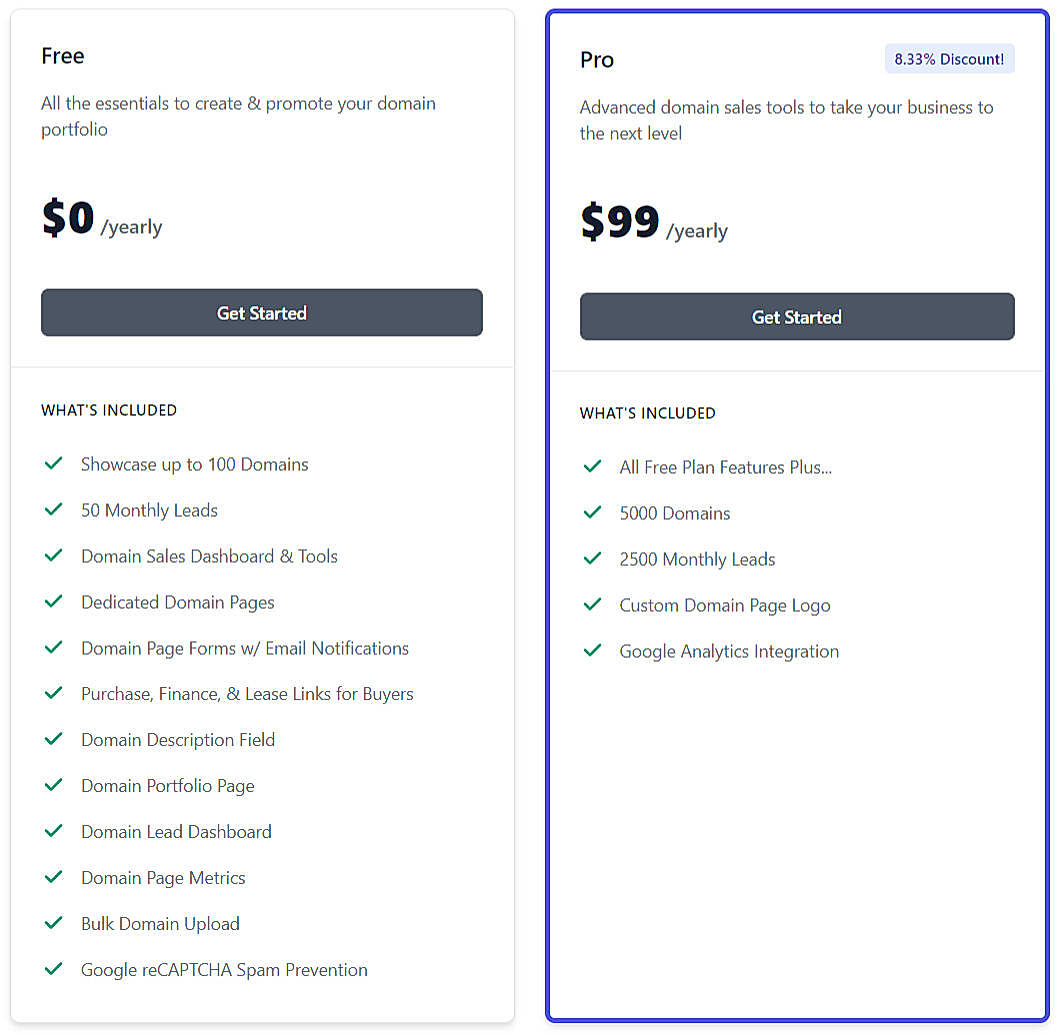The width and height of the screenshot is (1057, 1034).
Task: Click the checkmark next to Custom Domain Page Logo
Action: coord(592,604)
